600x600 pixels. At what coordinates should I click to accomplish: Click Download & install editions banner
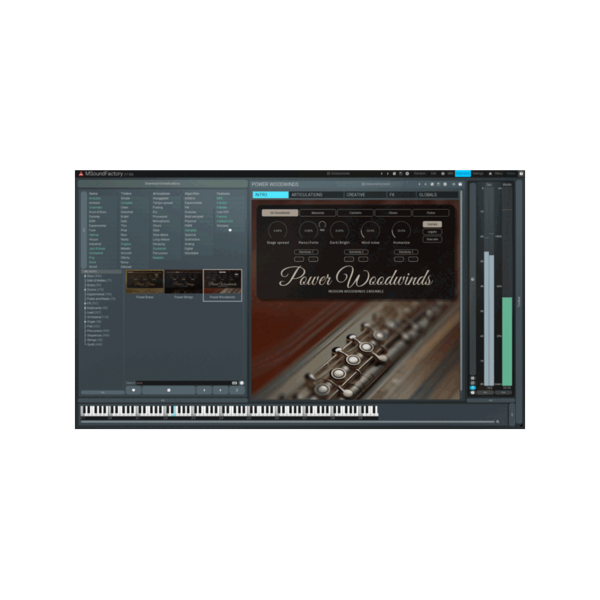click(x=162, y=184)
